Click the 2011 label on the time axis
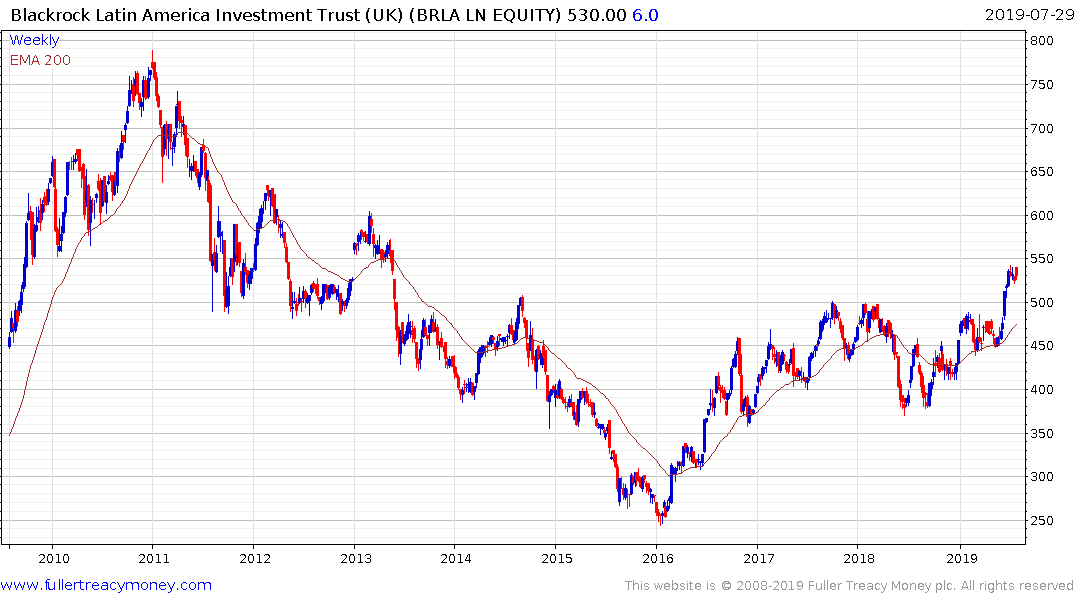The height and width of the screenshot is (600, 1075). (x=154, y=558)
